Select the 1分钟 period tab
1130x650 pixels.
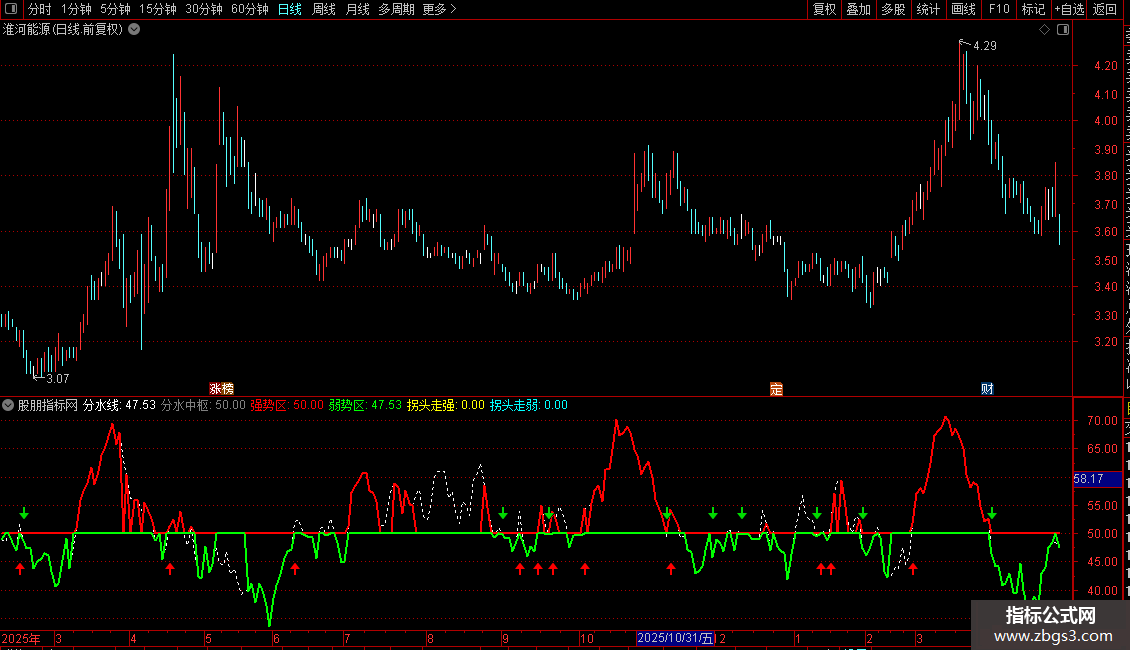click(76, 9)
